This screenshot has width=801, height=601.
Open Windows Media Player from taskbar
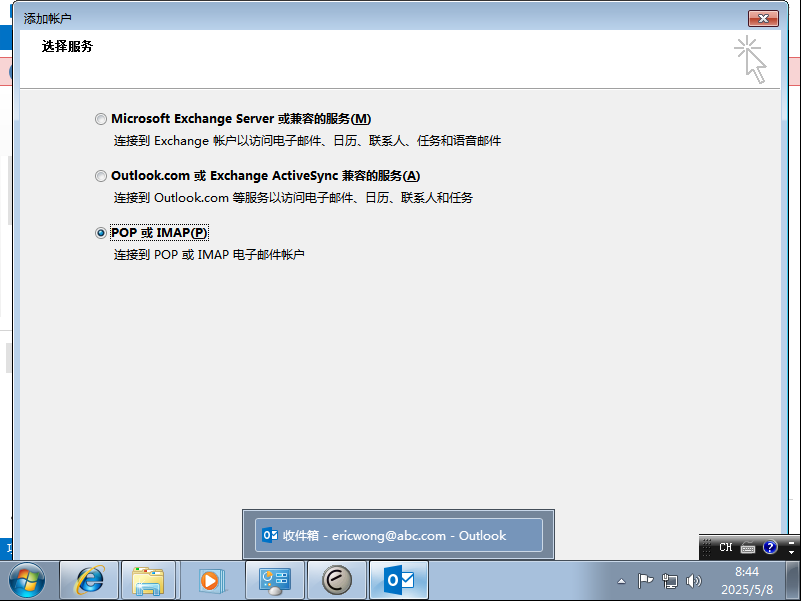(210, 581)
